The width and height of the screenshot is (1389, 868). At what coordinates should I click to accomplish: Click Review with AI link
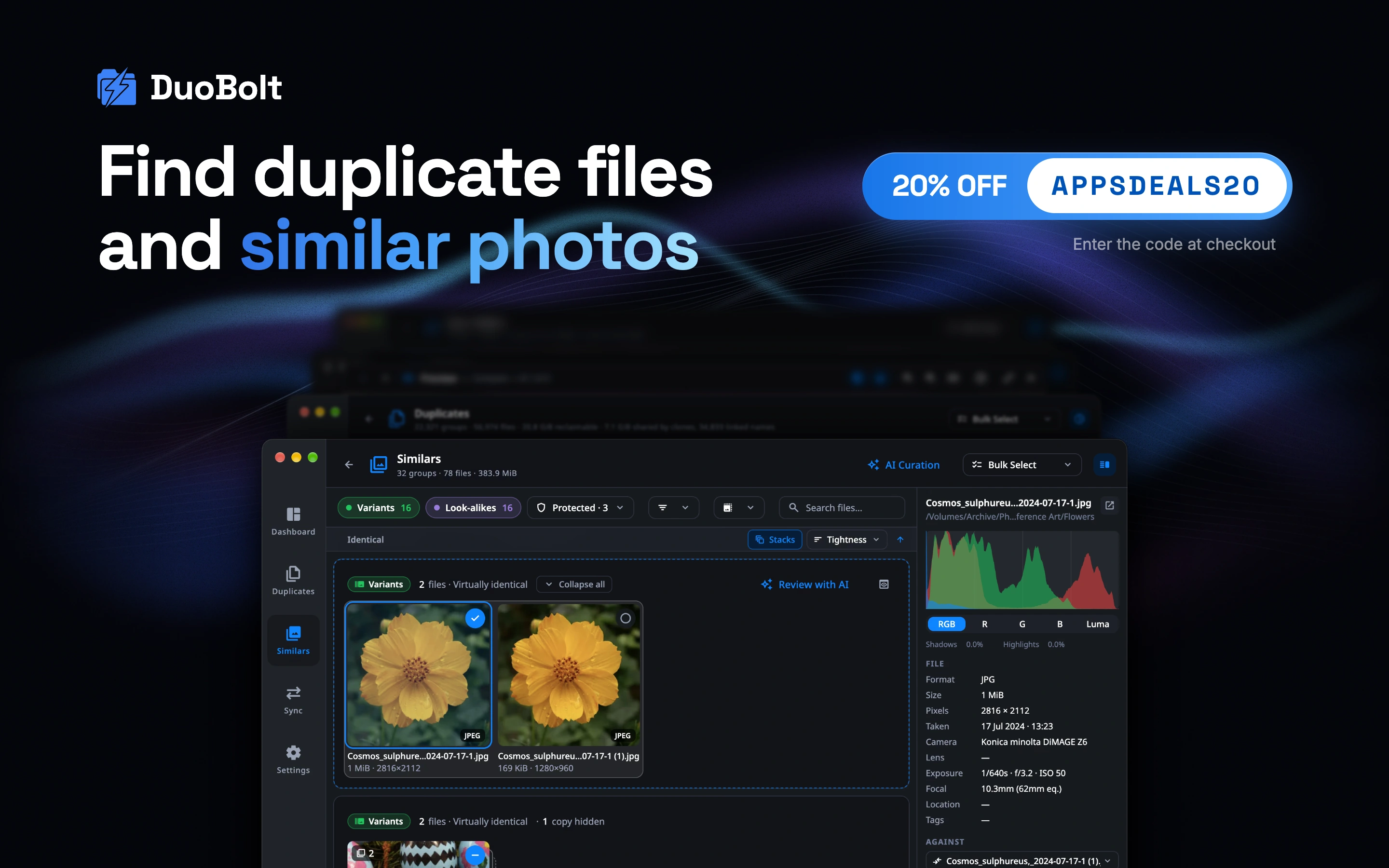pyautogui.click(x=804, y=584)
